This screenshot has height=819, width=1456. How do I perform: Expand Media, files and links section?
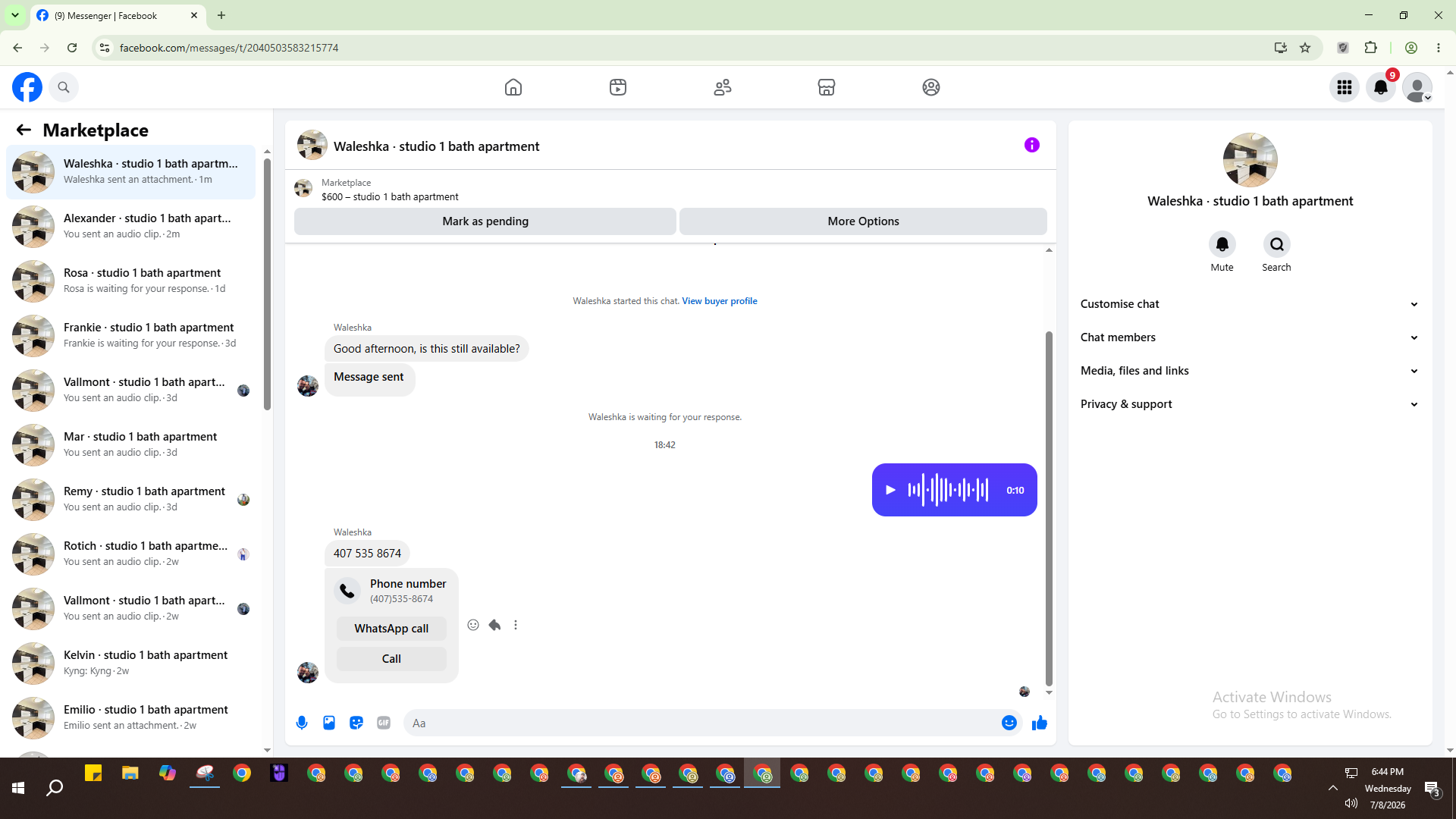1250,371
